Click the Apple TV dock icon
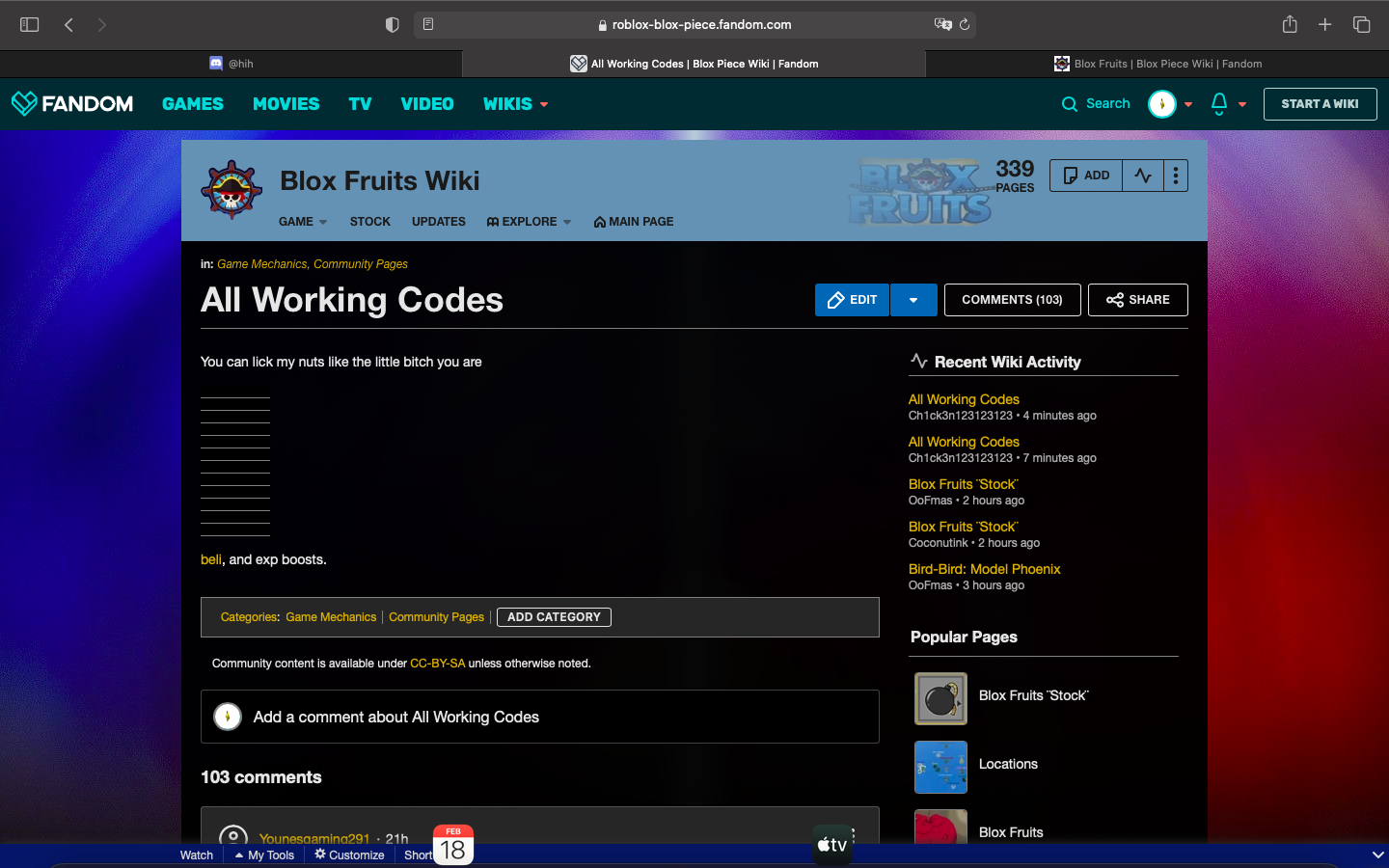The image size is (1389, 868). tap(832, 845)
